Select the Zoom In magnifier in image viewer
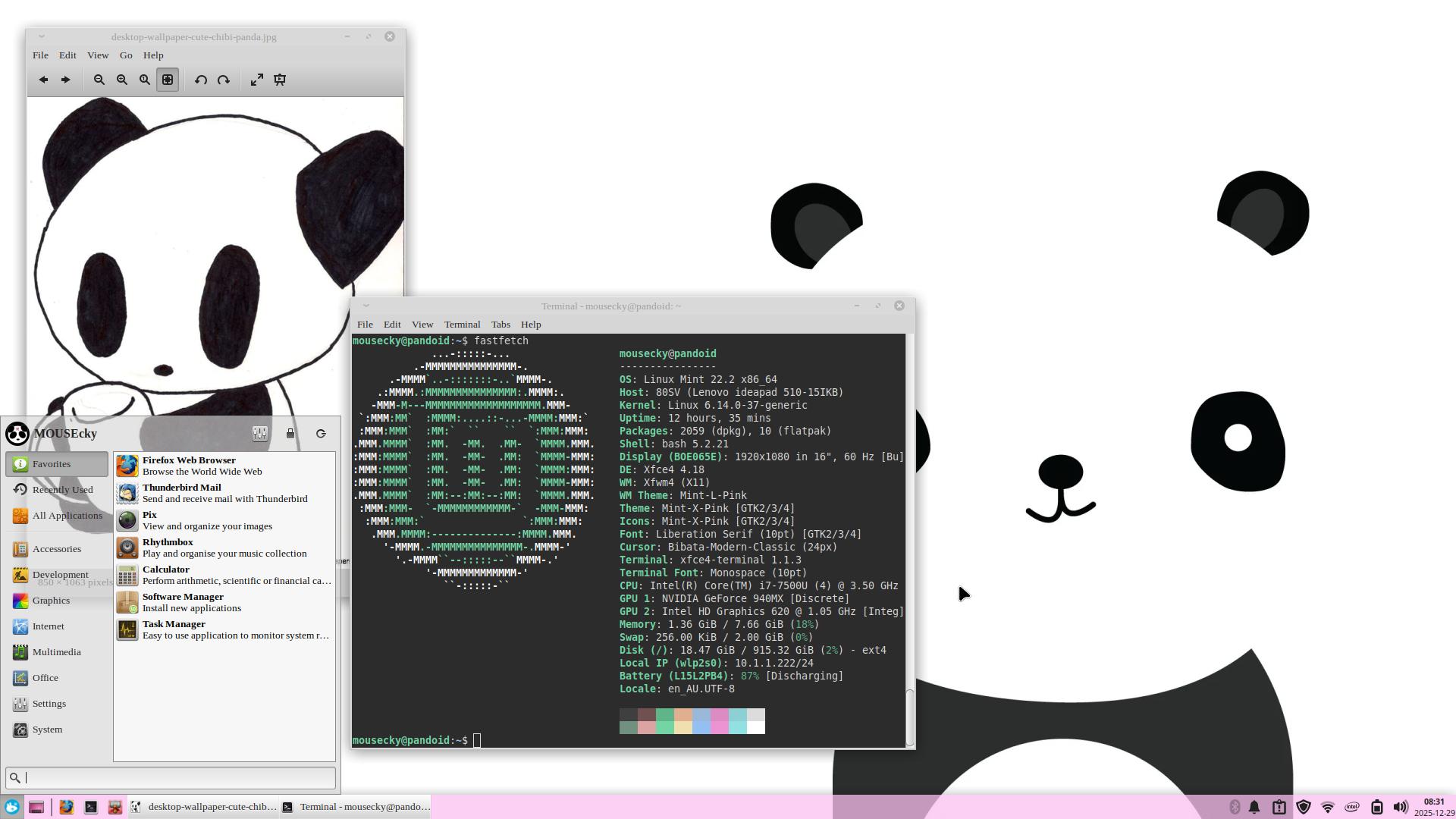The image size is (1456, 819). point(122,80)
